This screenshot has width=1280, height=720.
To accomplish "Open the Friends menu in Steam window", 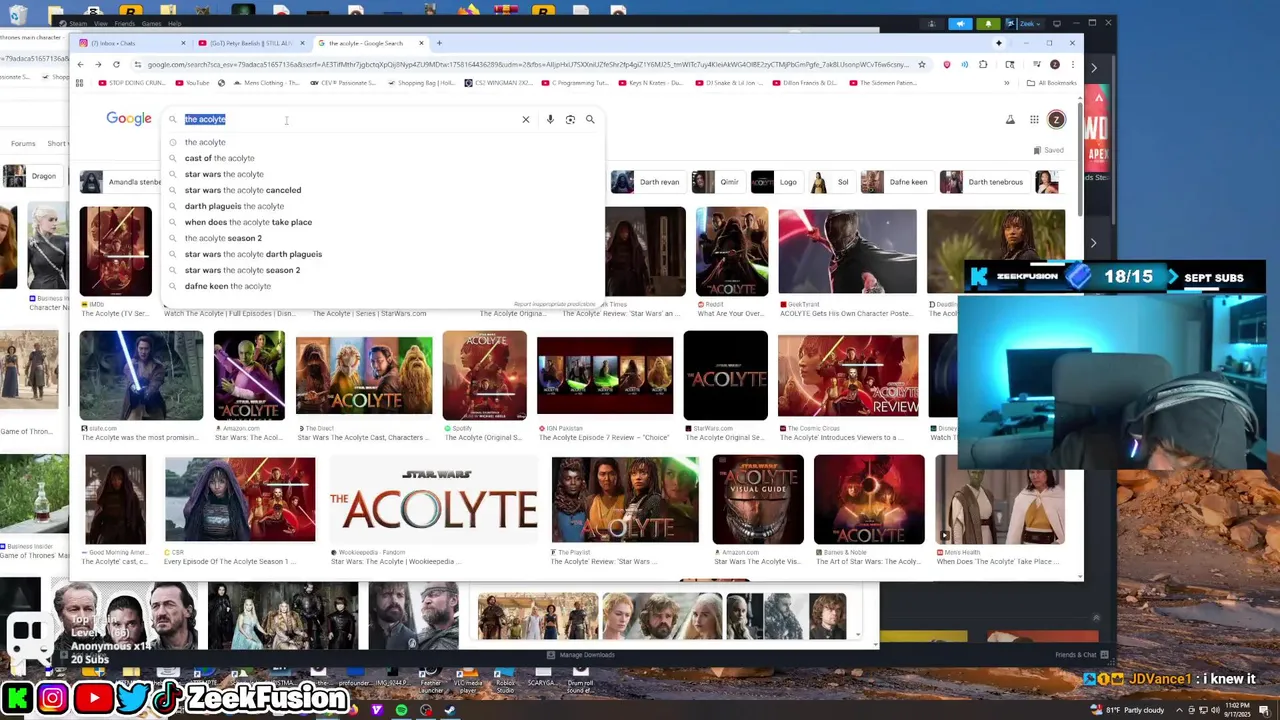I will pos(124,23).
